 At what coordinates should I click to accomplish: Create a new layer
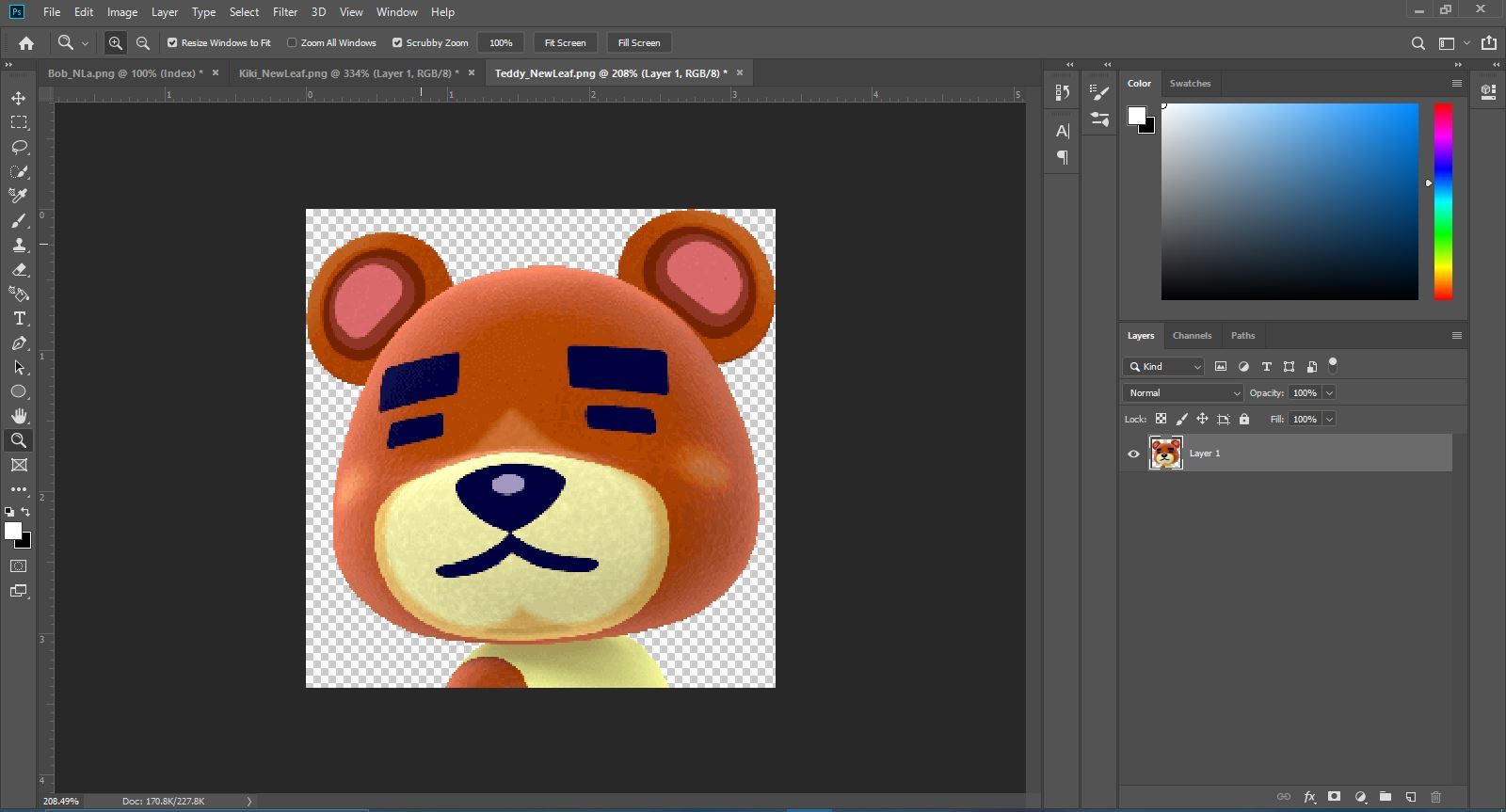click(1411, 797)
